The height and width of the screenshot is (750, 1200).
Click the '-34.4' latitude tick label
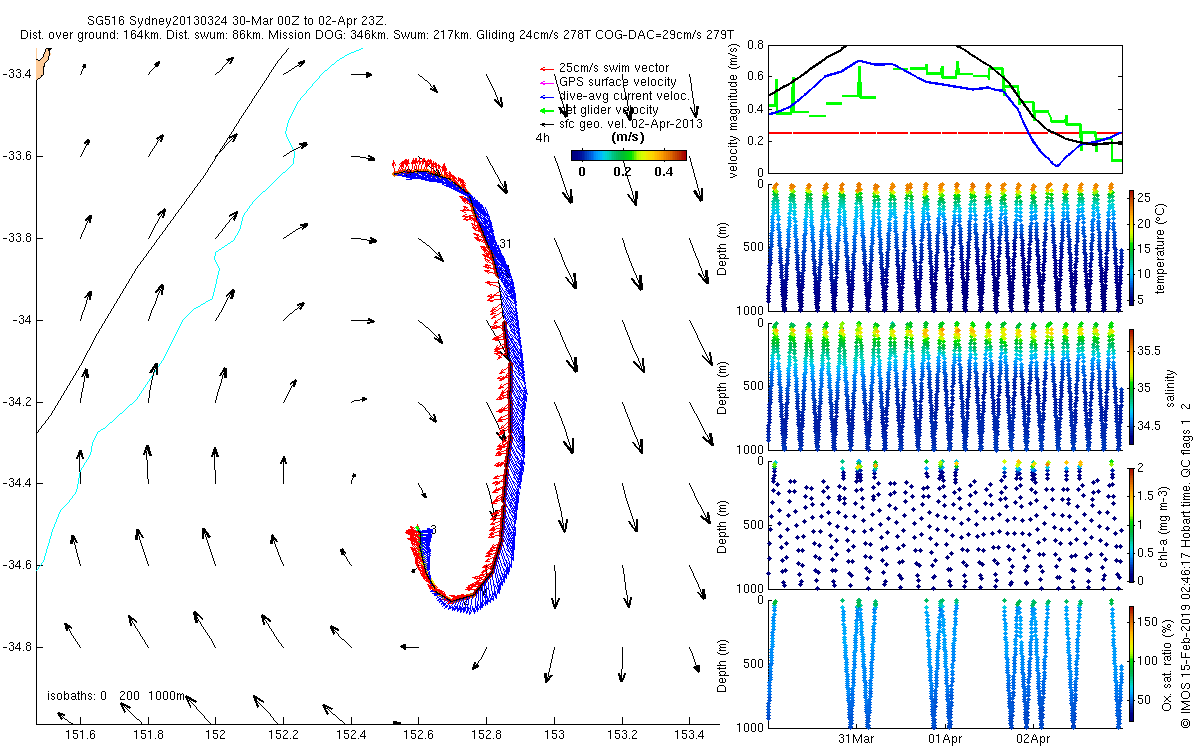tap(16, 484)
